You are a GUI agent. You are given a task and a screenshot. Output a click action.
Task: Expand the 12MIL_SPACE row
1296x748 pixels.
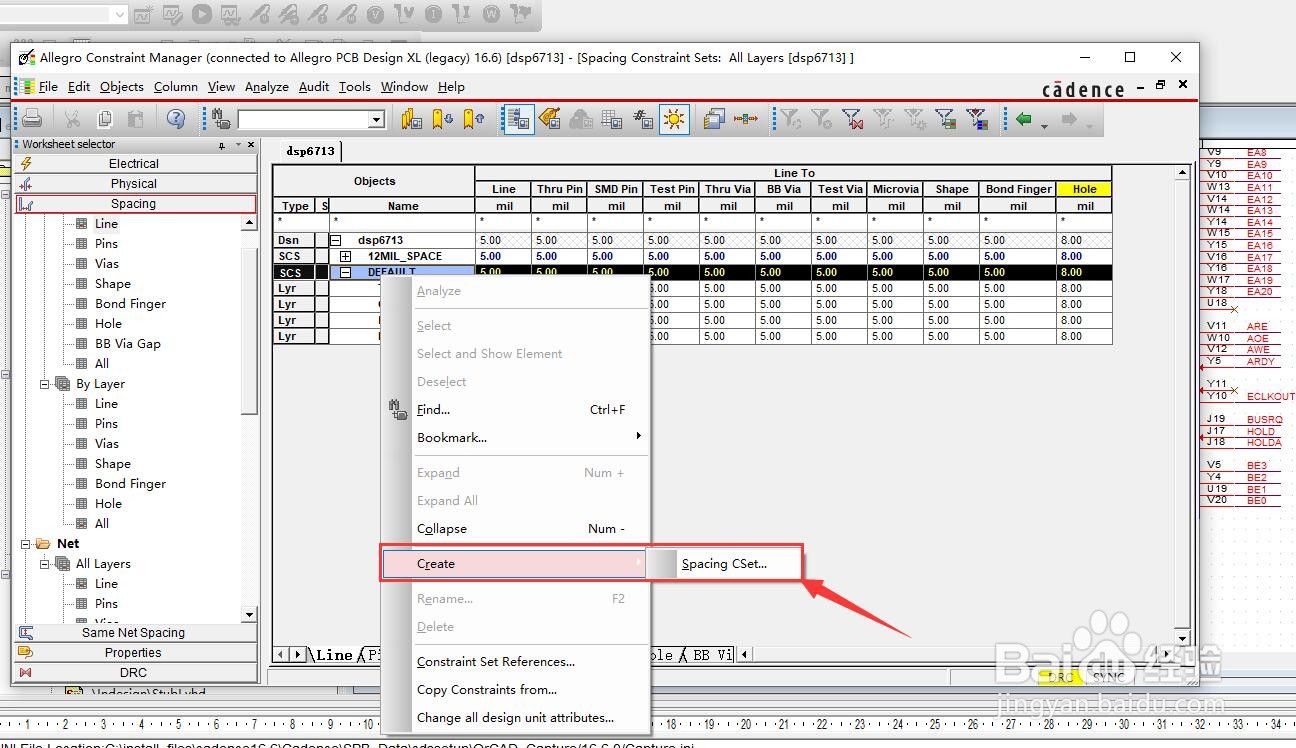[346, 256]
